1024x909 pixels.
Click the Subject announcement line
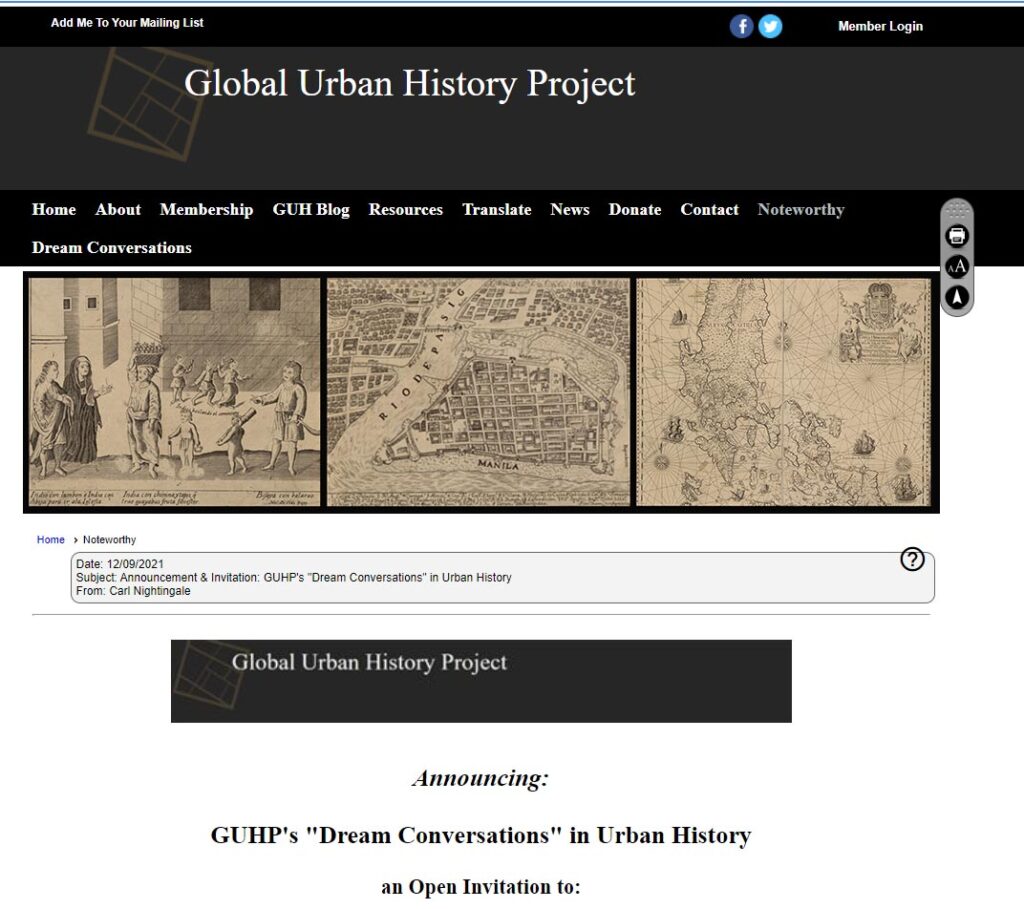(x=293, y=578)
